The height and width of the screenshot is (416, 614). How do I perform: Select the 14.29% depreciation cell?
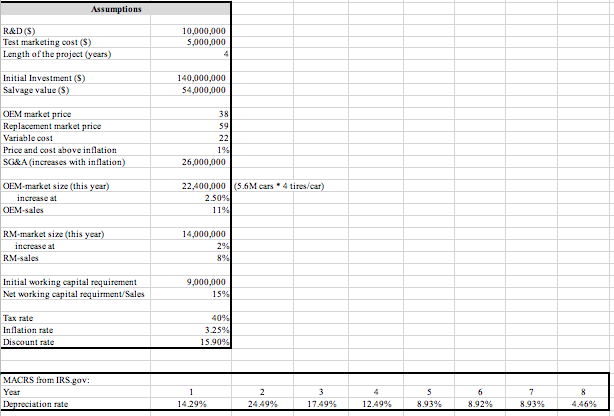coord(191,404)
